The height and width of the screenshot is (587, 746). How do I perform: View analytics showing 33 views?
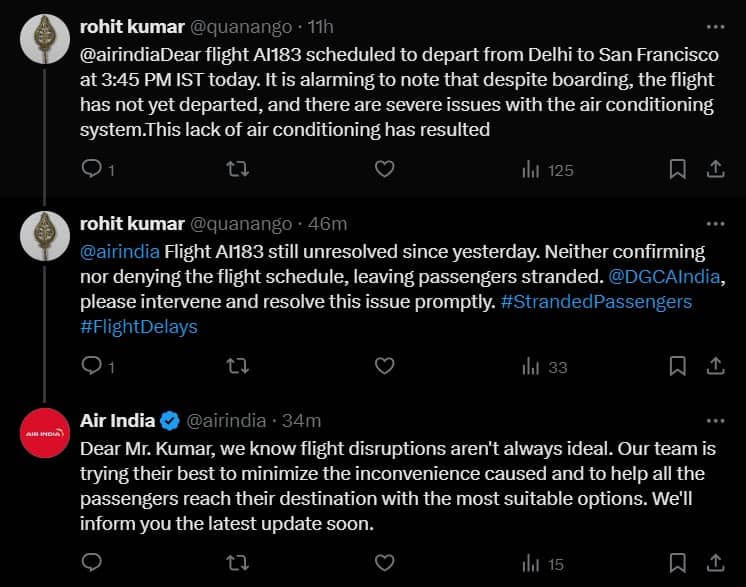544,367
